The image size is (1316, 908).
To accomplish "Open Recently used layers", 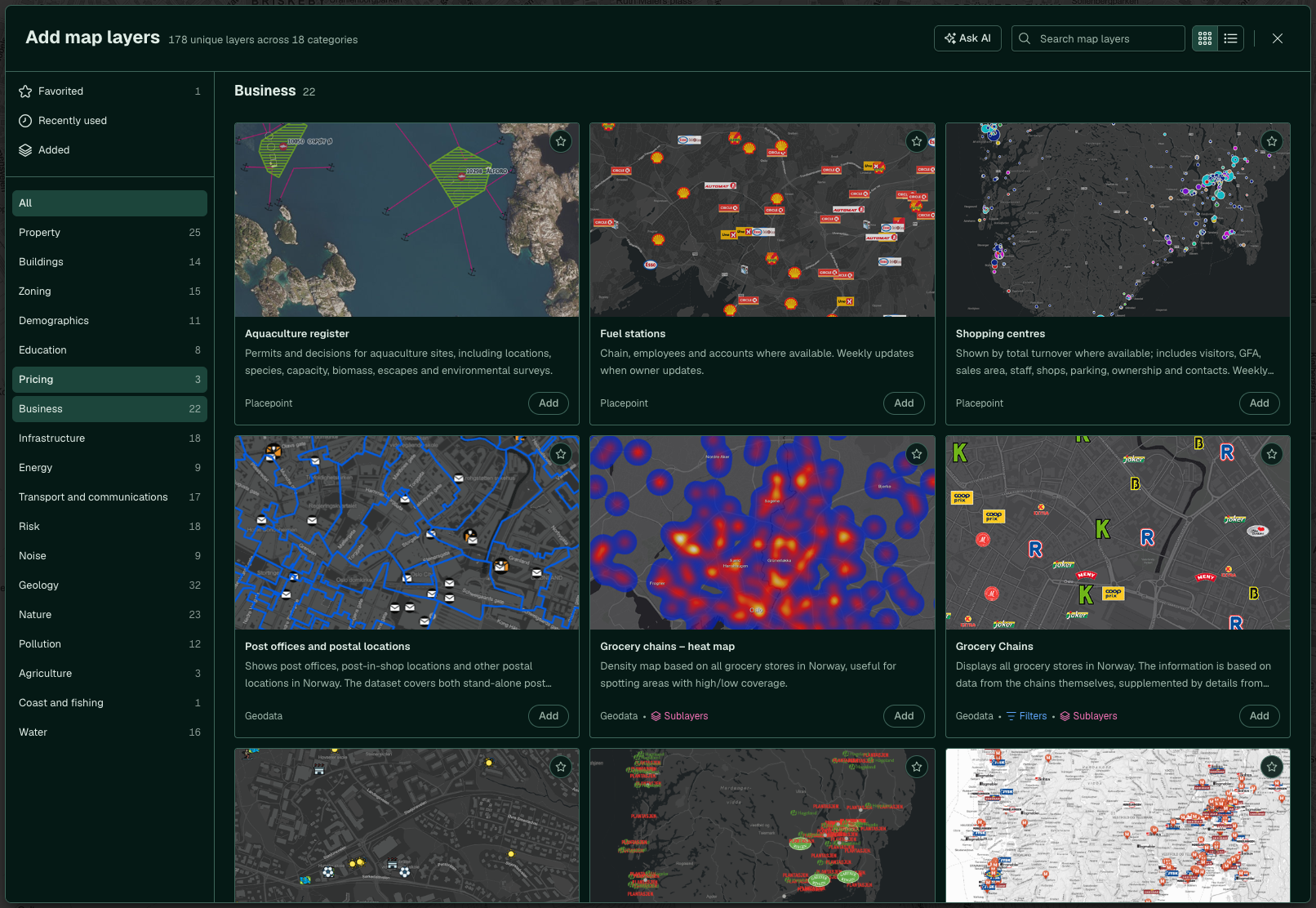I will tap(109, 121).
